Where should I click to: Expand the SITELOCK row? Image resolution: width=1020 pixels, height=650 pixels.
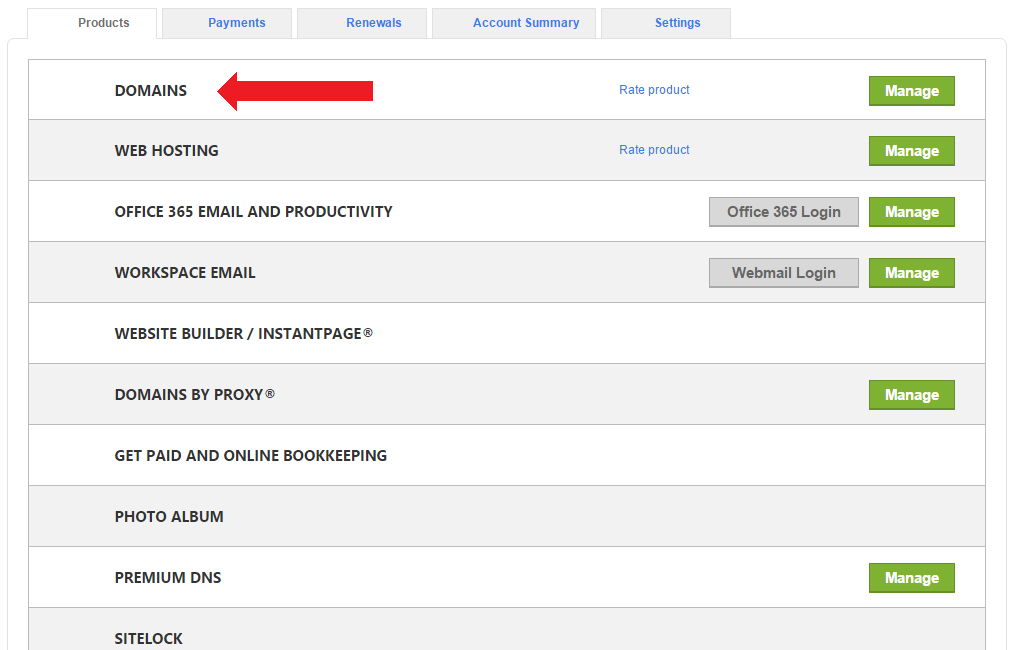tap(507, 630)
